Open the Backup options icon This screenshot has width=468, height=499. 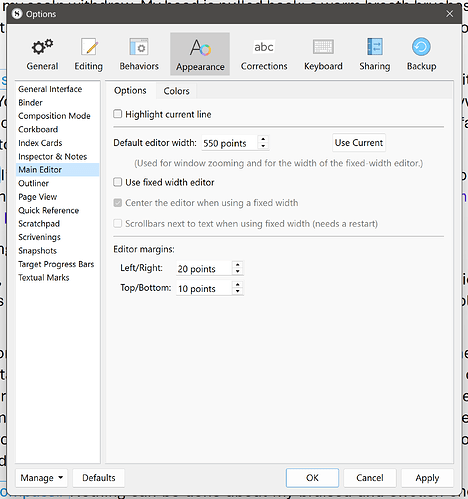[x=421, y=47]
